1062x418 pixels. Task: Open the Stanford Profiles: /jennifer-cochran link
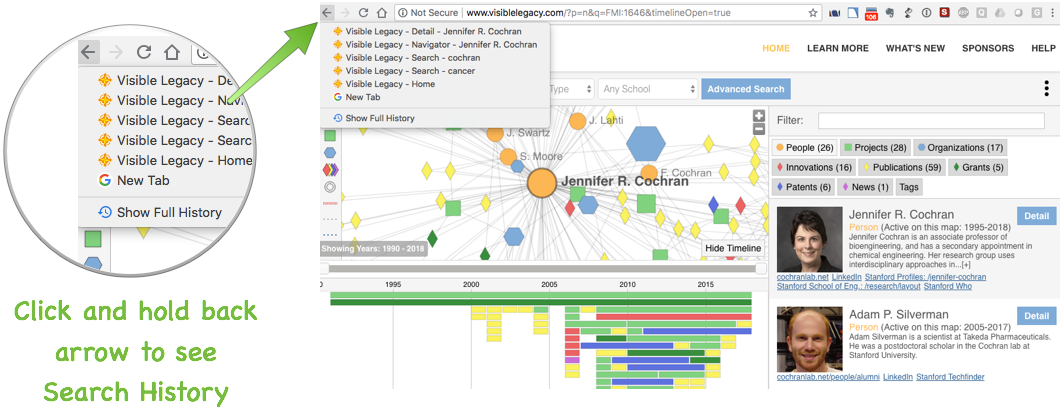pyautogui.click(x=927, y=277)
